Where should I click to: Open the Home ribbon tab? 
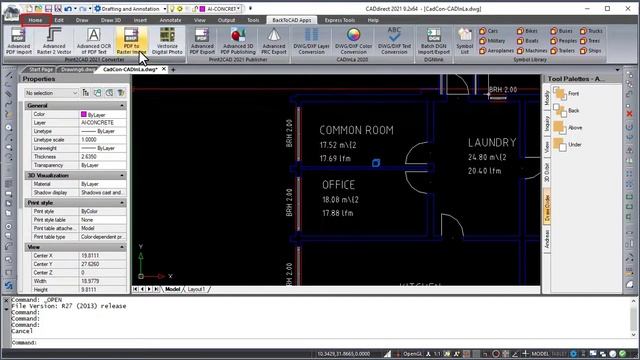coord(36,20)
